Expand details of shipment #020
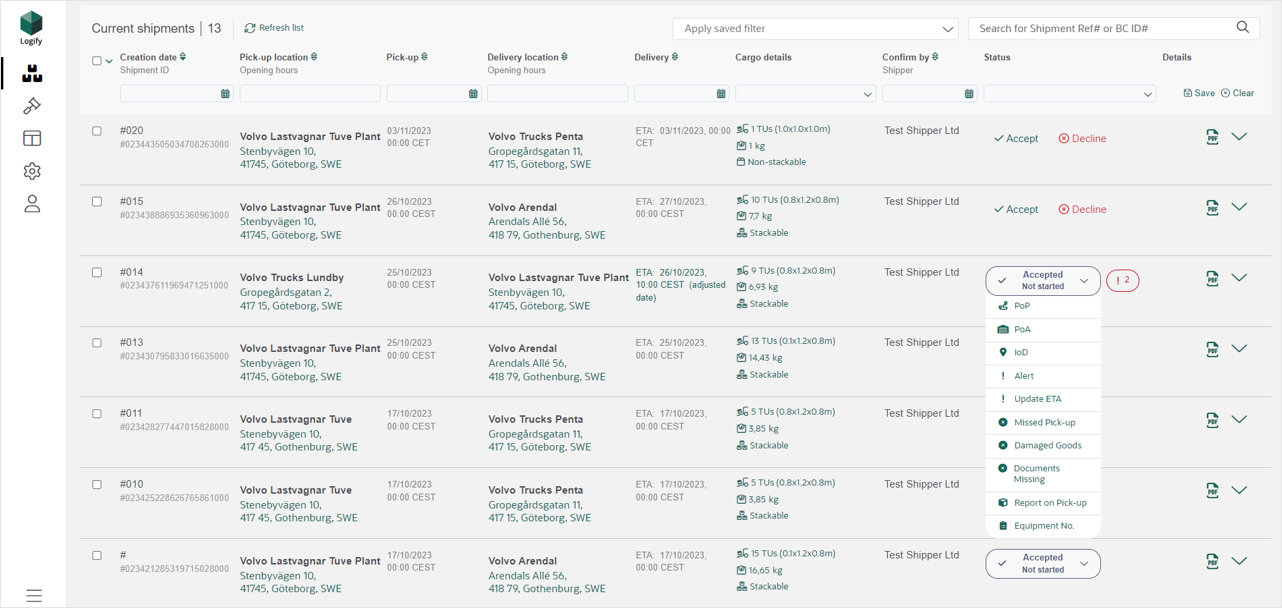Viewport: 1282px width, 608px height. click(x=1239, y=137)
